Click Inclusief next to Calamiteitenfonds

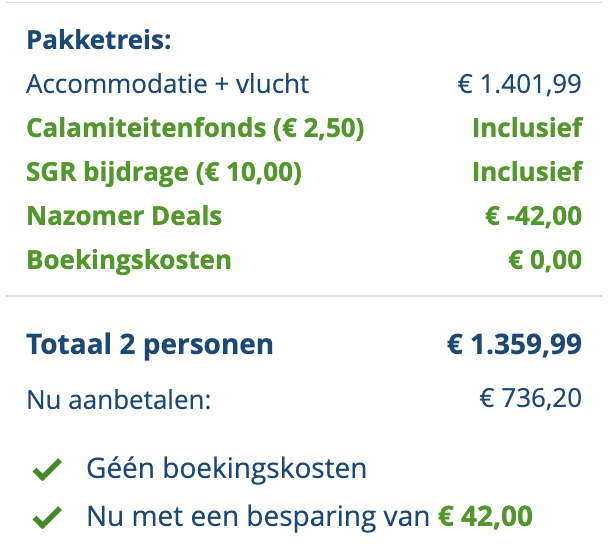[x=527, y=128]
